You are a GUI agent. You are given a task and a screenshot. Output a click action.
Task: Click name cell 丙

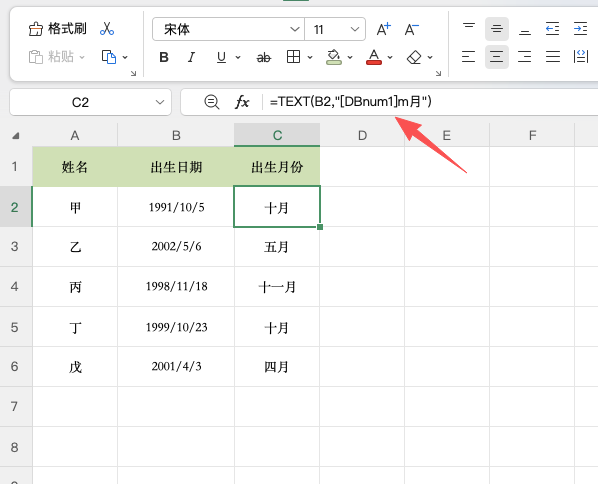point(75,286)
